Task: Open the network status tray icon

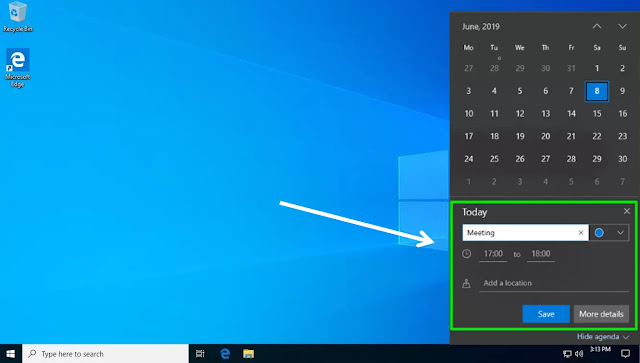Action: 567,354
